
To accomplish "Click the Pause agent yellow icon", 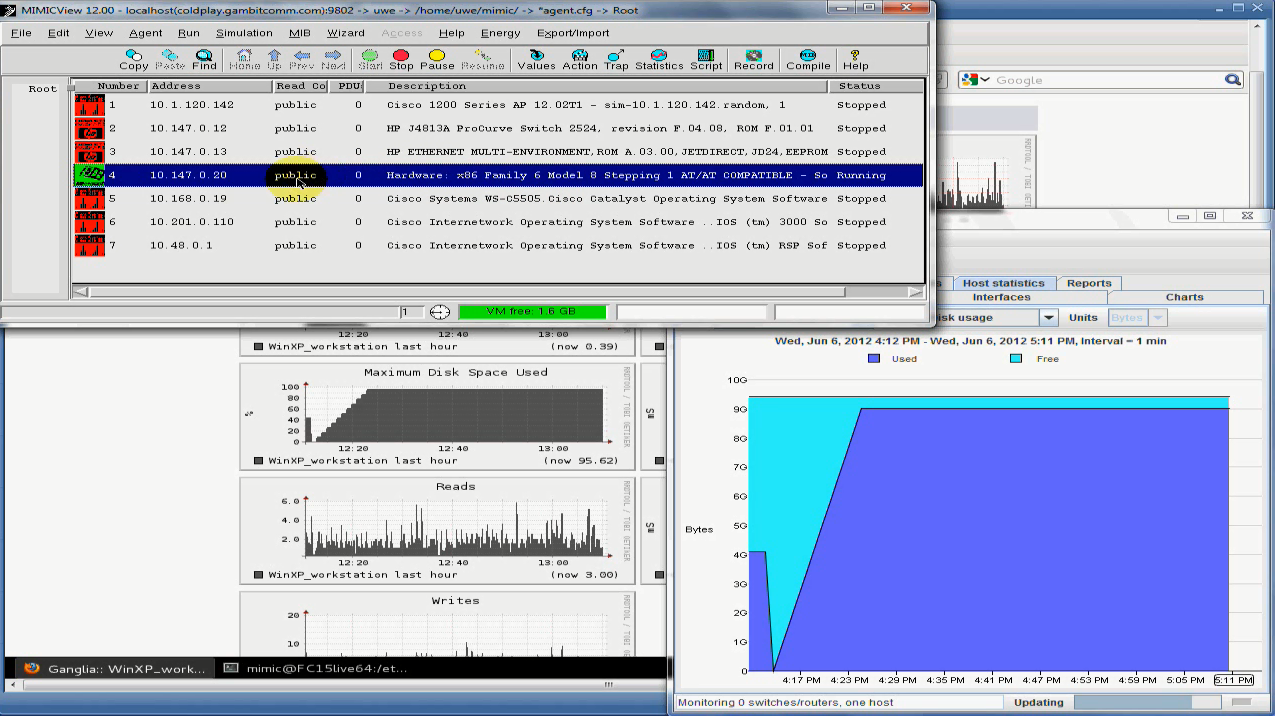I will tap(437, 59).
